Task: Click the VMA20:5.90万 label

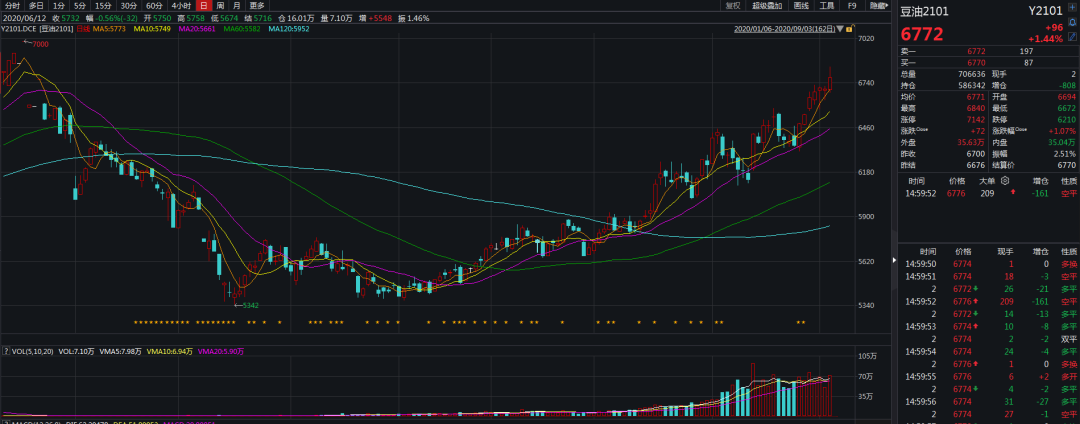Action: 220,351
